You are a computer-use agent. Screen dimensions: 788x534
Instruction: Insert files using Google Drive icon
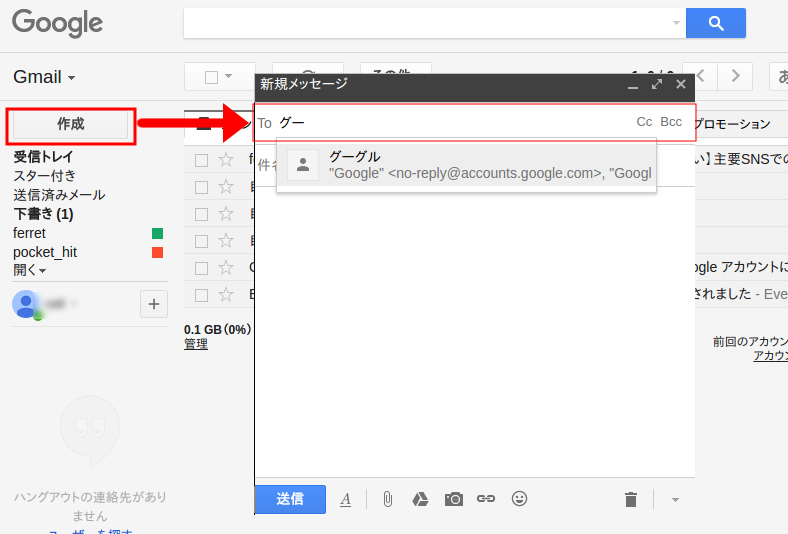tap(420, 499)
